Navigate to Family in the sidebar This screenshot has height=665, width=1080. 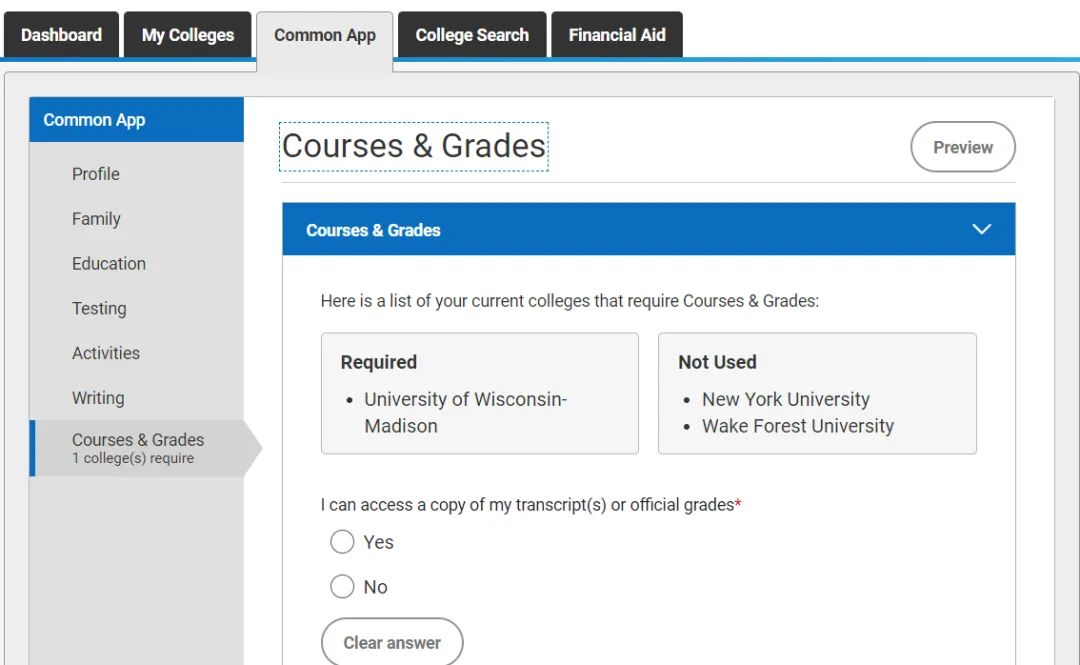coord(96,219)
